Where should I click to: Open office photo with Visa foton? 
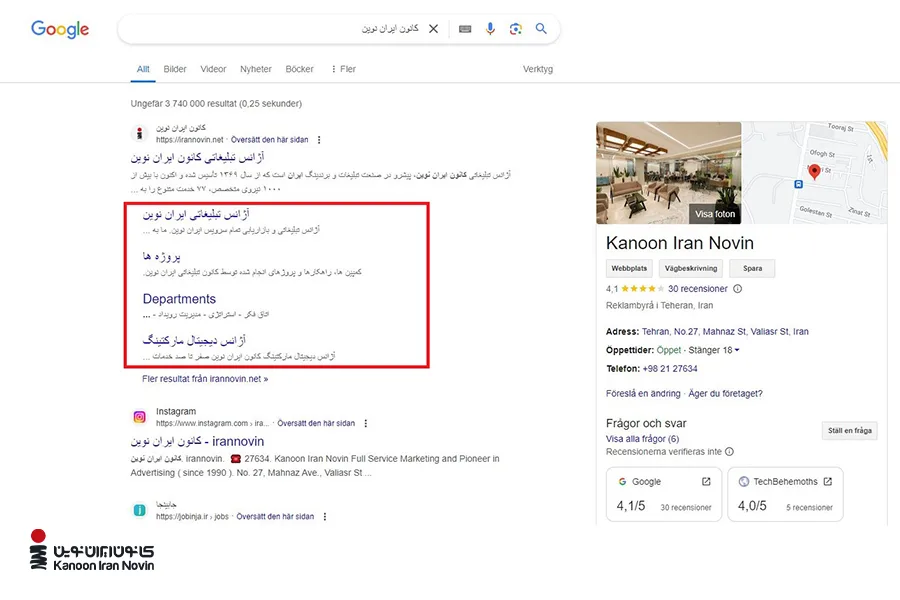pos(669,173)
